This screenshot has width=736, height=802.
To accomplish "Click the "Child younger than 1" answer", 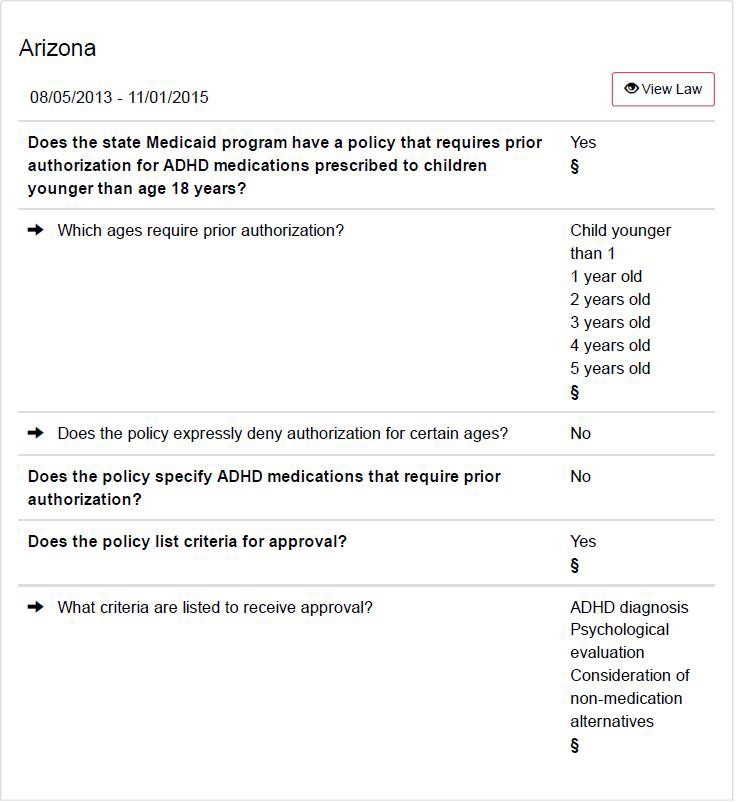I will [x=620, y=242].
